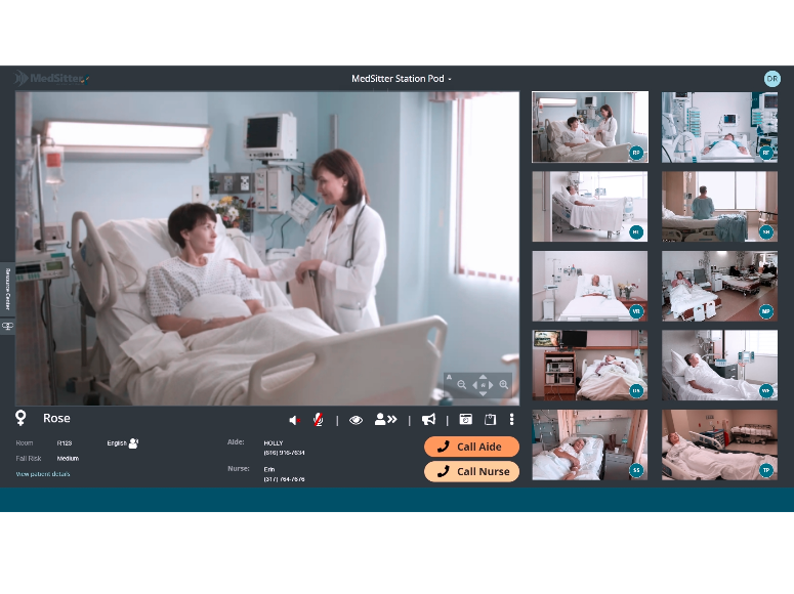Open the Resource Center side tab

point(7,288)
